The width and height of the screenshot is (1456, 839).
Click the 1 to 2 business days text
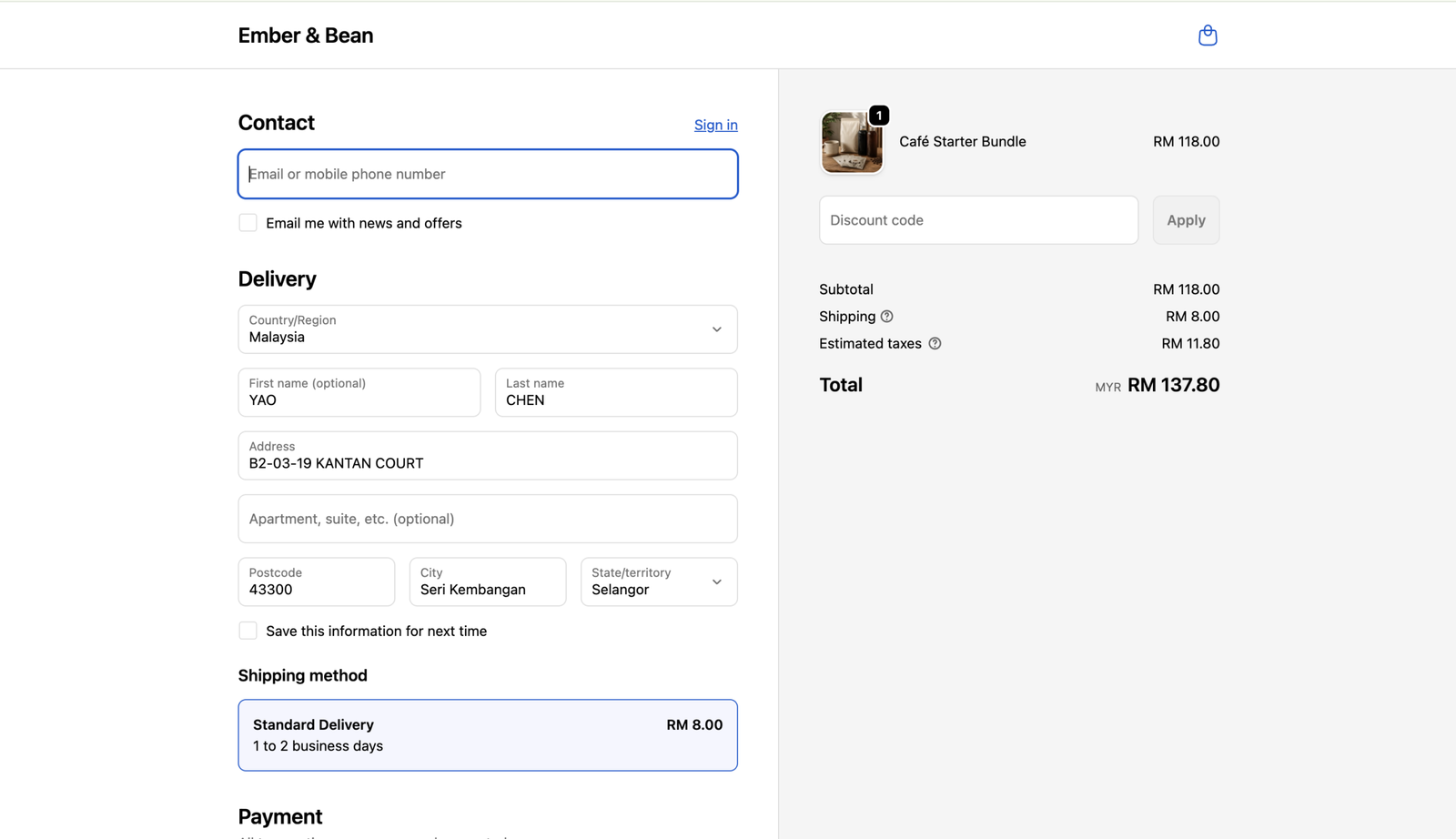click(318, 746)
